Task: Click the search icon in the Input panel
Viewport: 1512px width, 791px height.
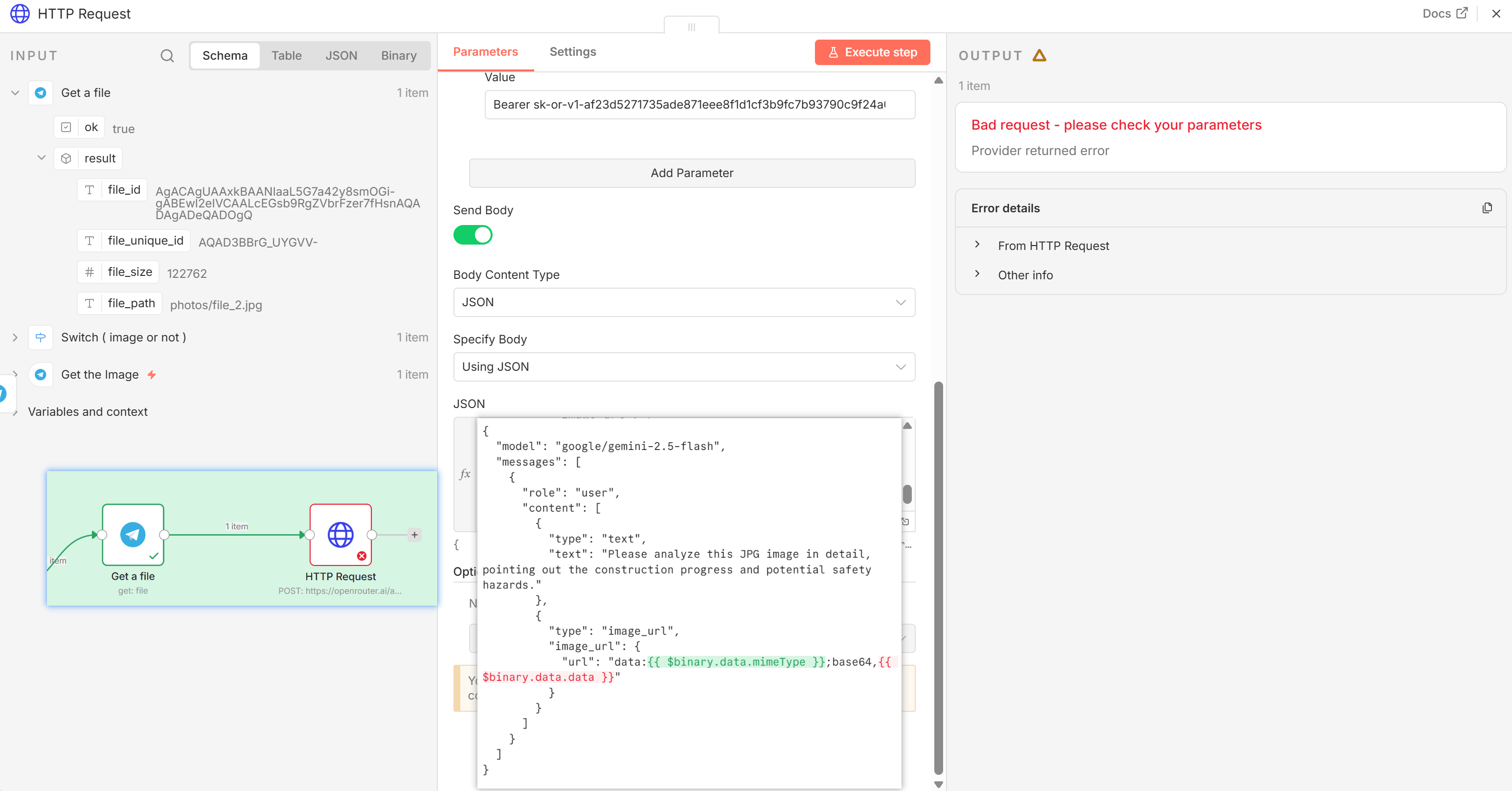Action: click(x=167, y=56)
